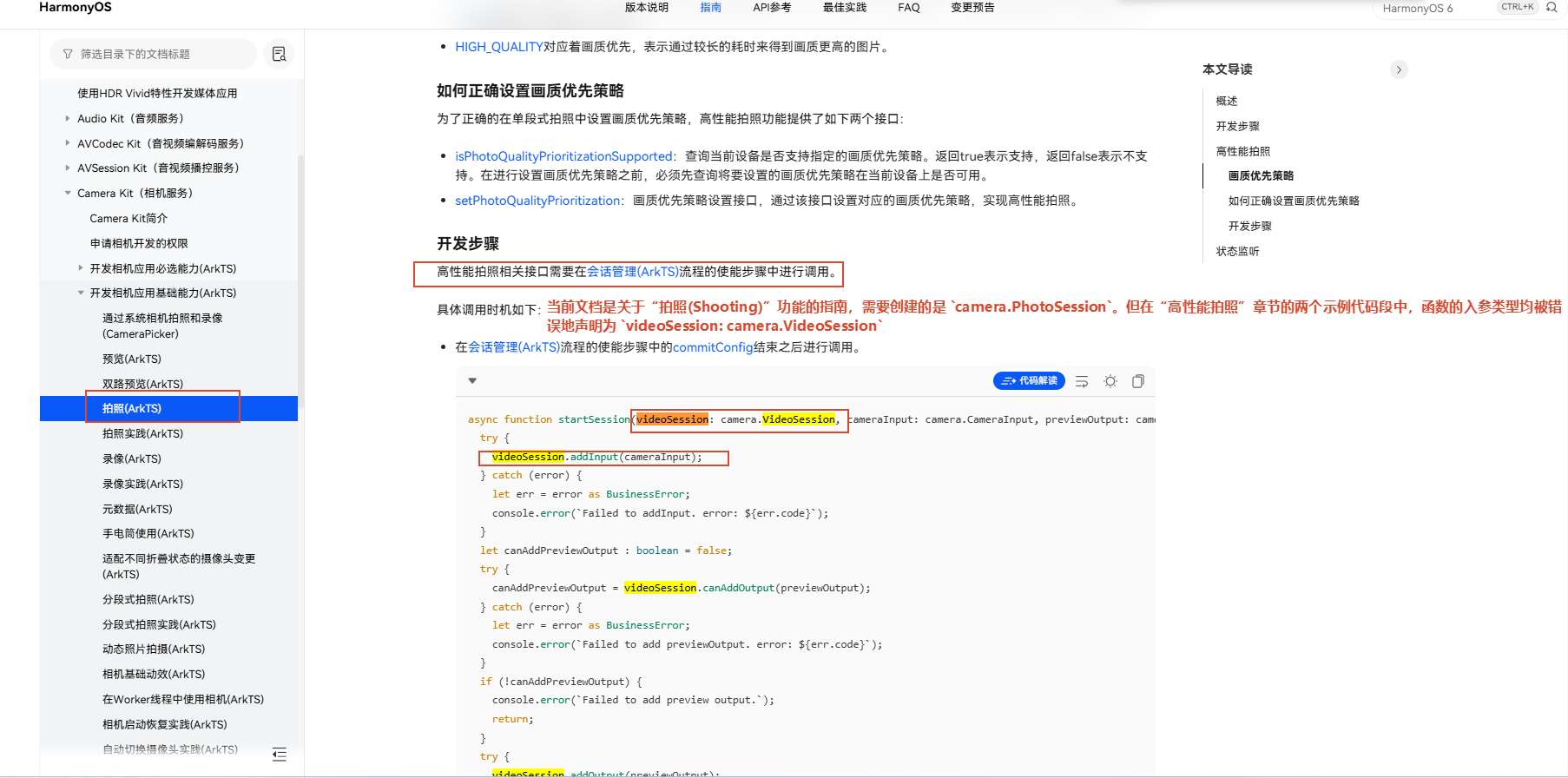Collapse the 本文导读 panel with chevron
Image resolution: width=1568 pixels, height=778 pixels.
(x=1399, y=69)
